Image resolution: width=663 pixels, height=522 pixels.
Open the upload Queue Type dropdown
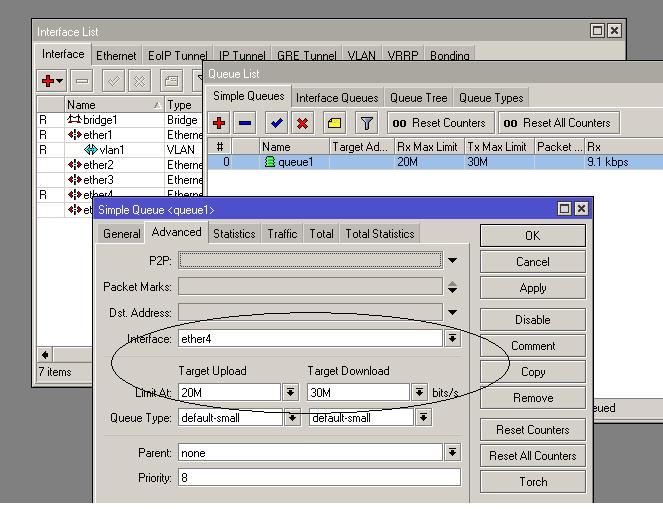pos(292,418)
